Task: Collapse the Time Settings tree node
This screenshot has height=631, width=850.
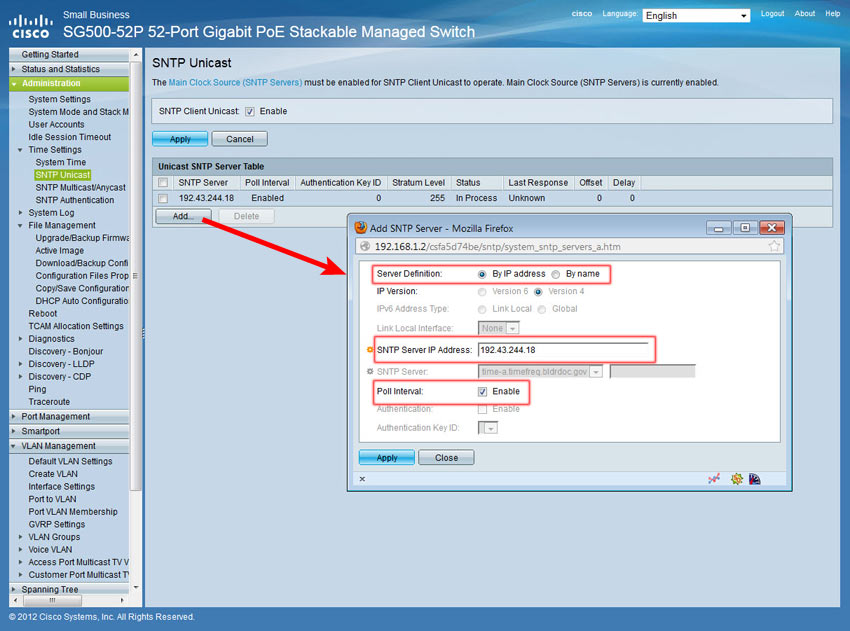Action: click(21, 150)
